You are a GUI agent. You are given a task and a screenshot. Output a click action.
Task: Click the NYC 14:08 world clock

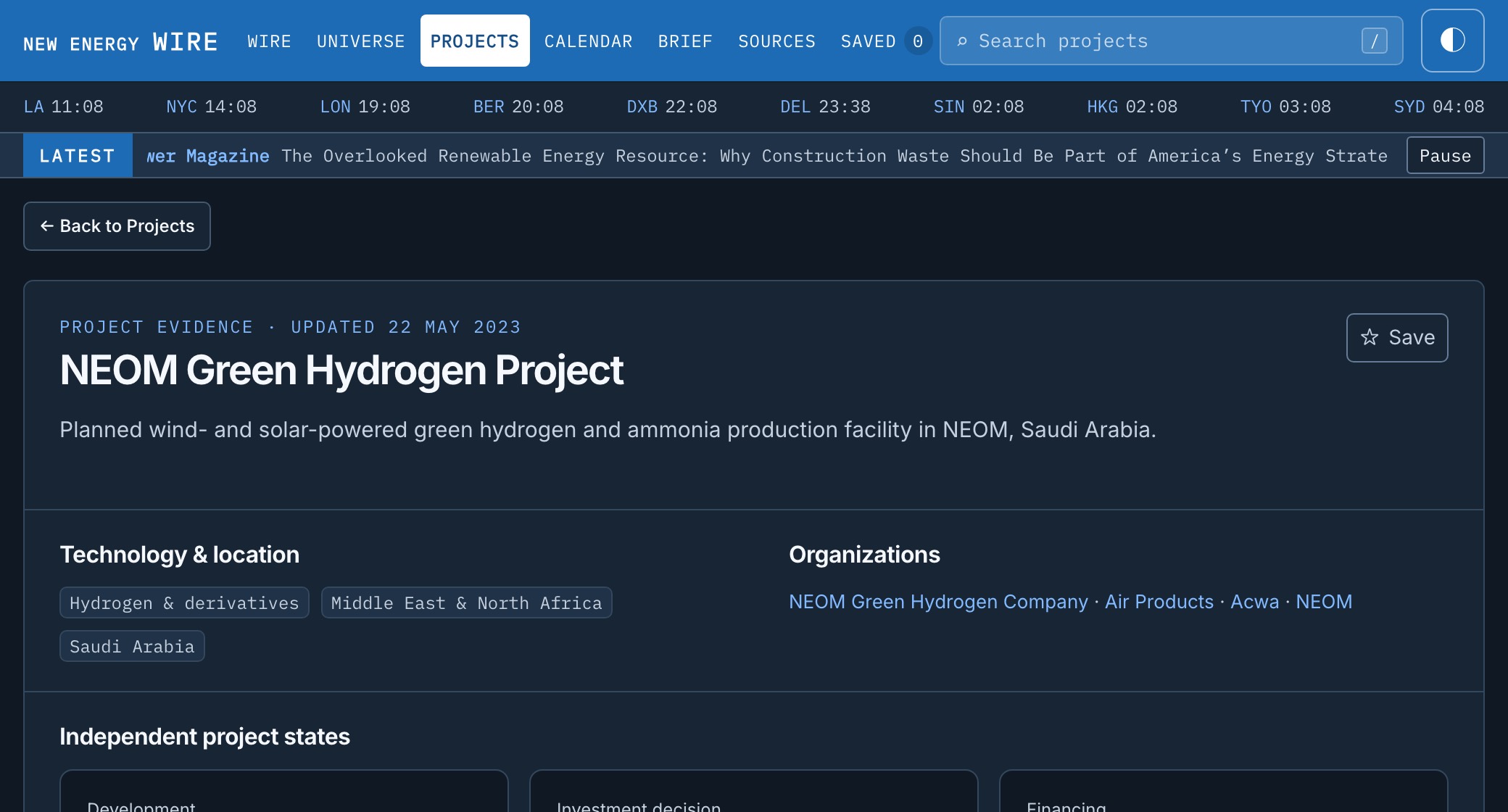click(x=212, y=107)
